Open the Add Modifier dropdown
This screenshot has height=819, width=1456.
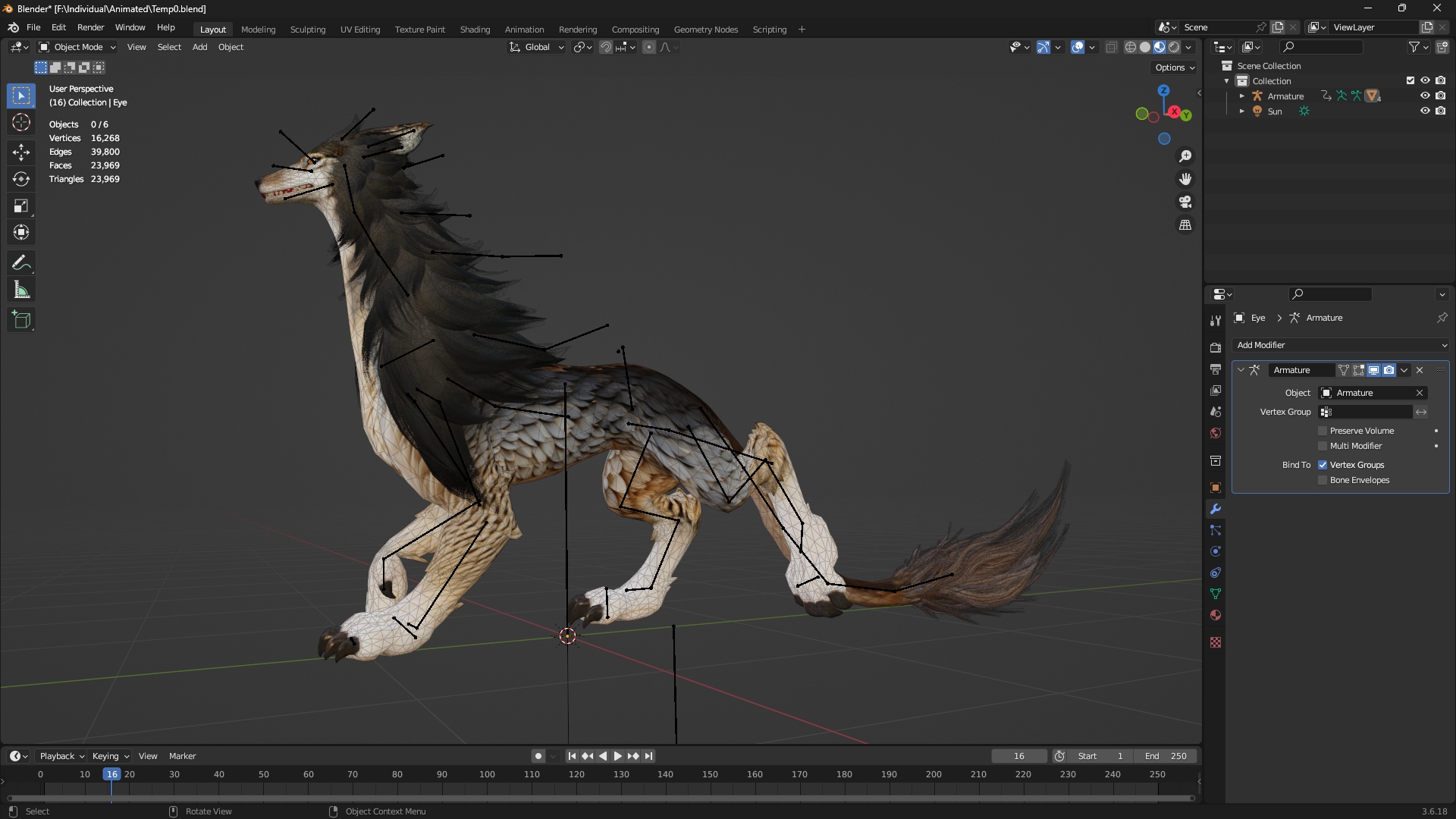tap(1340, 345)
